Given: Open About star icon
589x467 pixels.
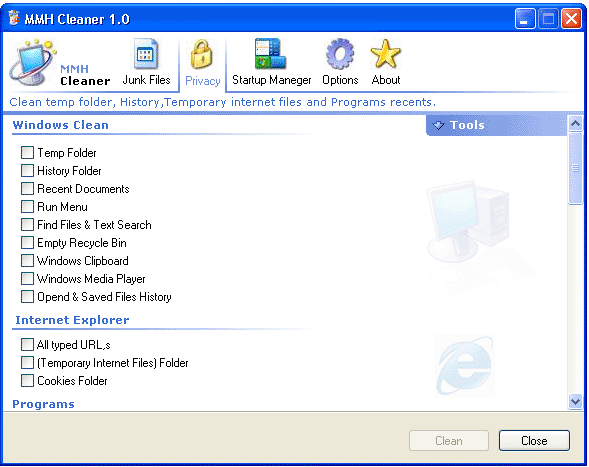Looking at the screenshot, I should [x=385, y=54].
